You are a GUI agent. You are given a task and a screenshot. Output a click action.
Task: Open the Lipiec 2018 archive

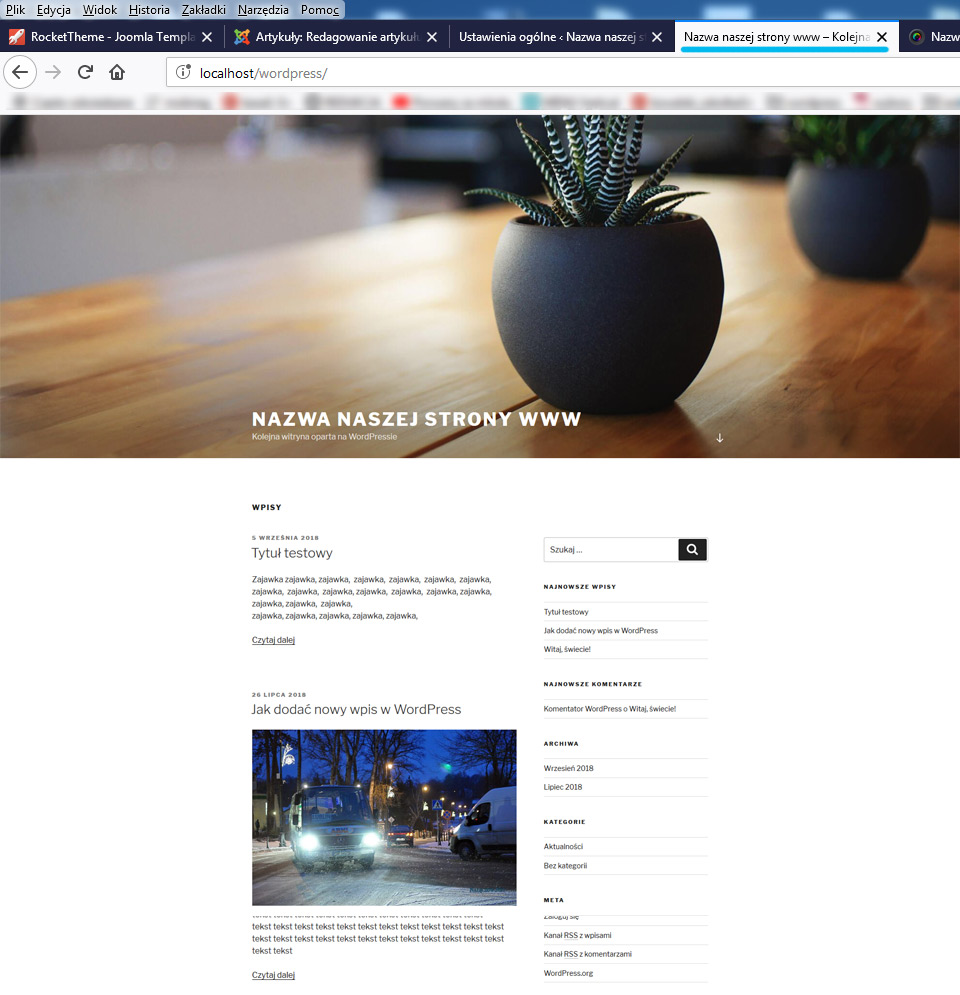563,787
